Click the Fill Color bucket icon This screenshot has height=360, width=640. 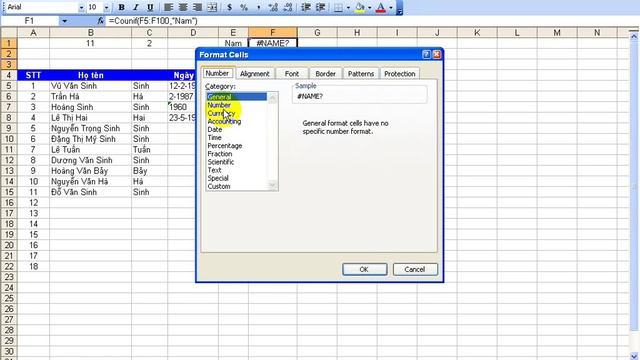(x=360, y=7)
